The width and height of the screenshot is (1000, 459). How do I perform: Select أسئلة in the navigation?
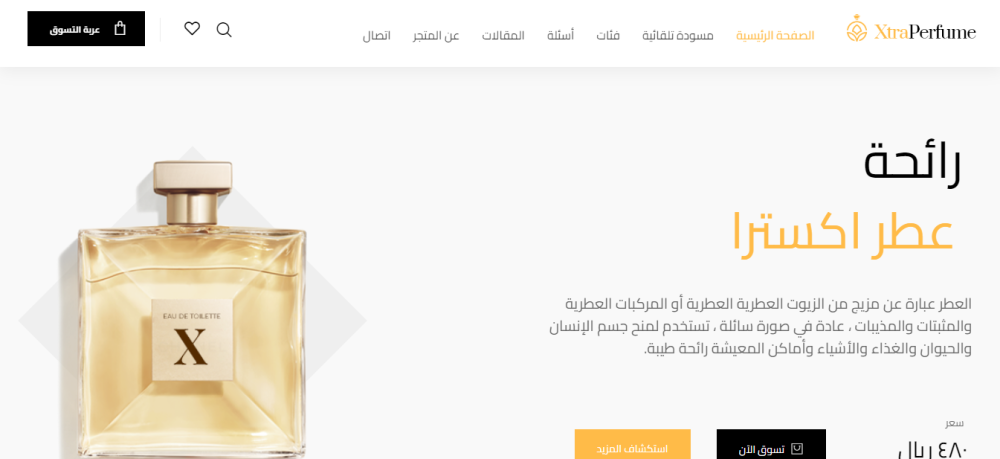click(x=561, y=36)
